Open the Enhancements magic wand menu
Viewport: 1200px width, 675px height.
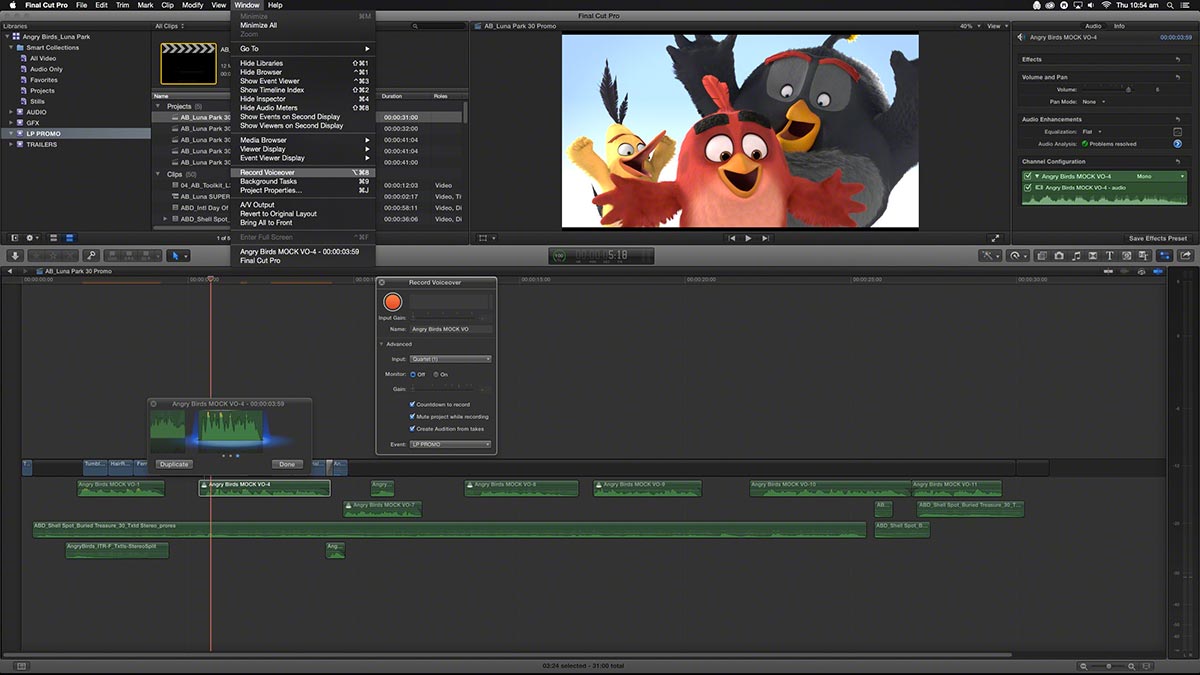coord(990,256)
